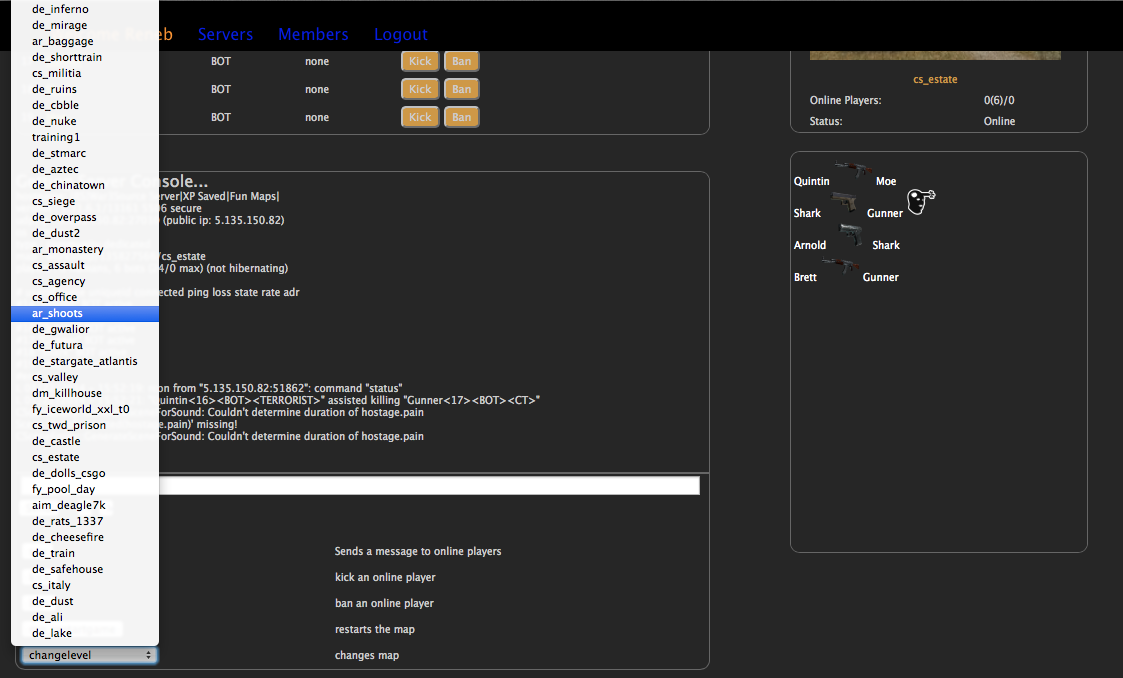Image resolution: width=1123 pixels, height=678 pixels.
Task: Select de_dust2 from the map list
Action: [x=56, y=233]
